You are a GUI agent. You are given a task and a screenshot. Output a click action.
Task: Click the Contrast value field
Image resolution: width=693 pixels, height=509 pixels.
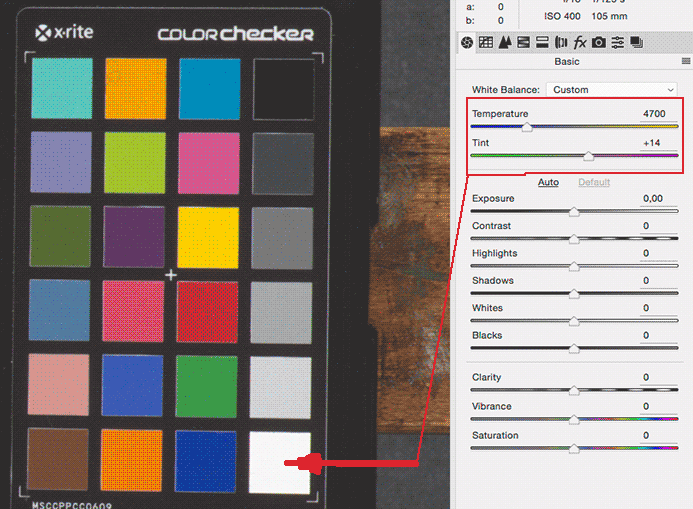click(x=658, y=226)
